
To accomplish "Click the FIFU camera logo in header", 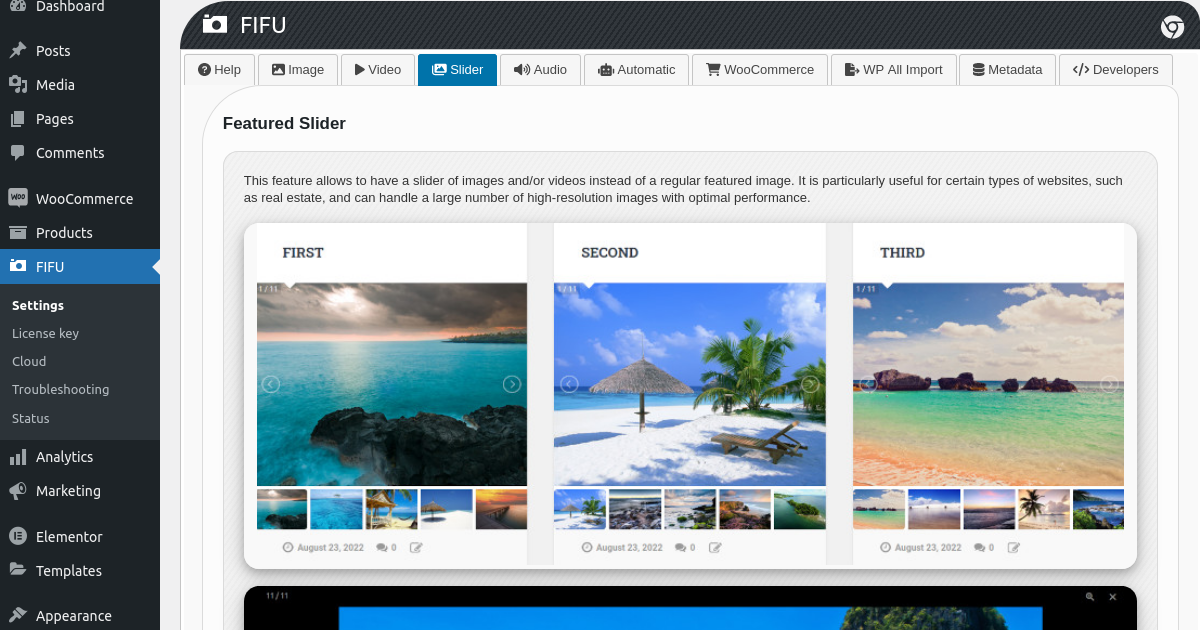I will [x=214, y=25].
